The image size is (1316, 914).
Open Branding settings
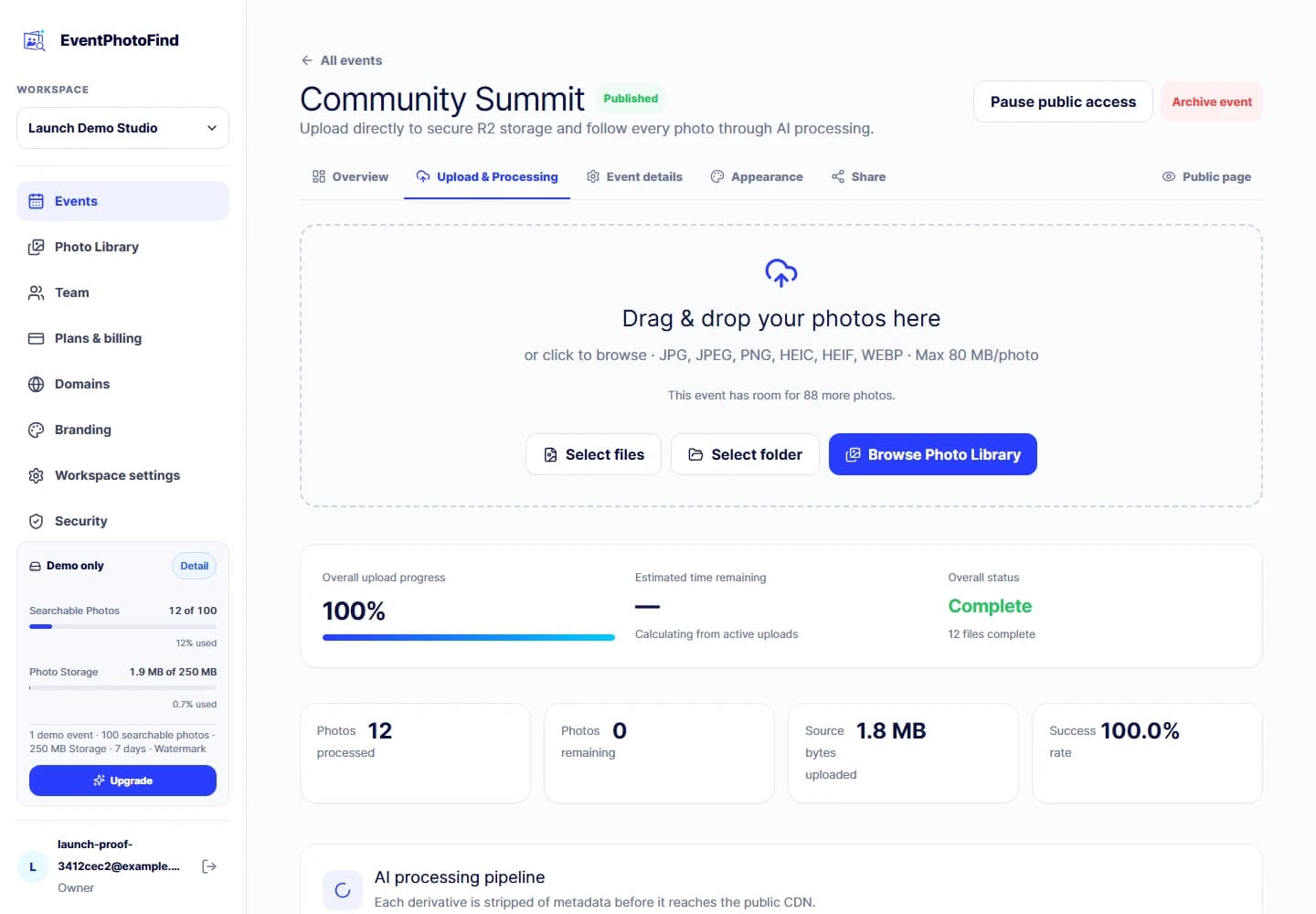coord(122,430)
